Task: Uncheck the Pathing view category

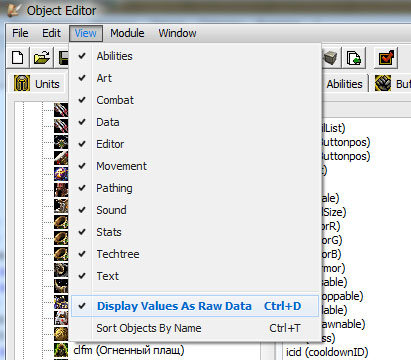Action: 195,188
